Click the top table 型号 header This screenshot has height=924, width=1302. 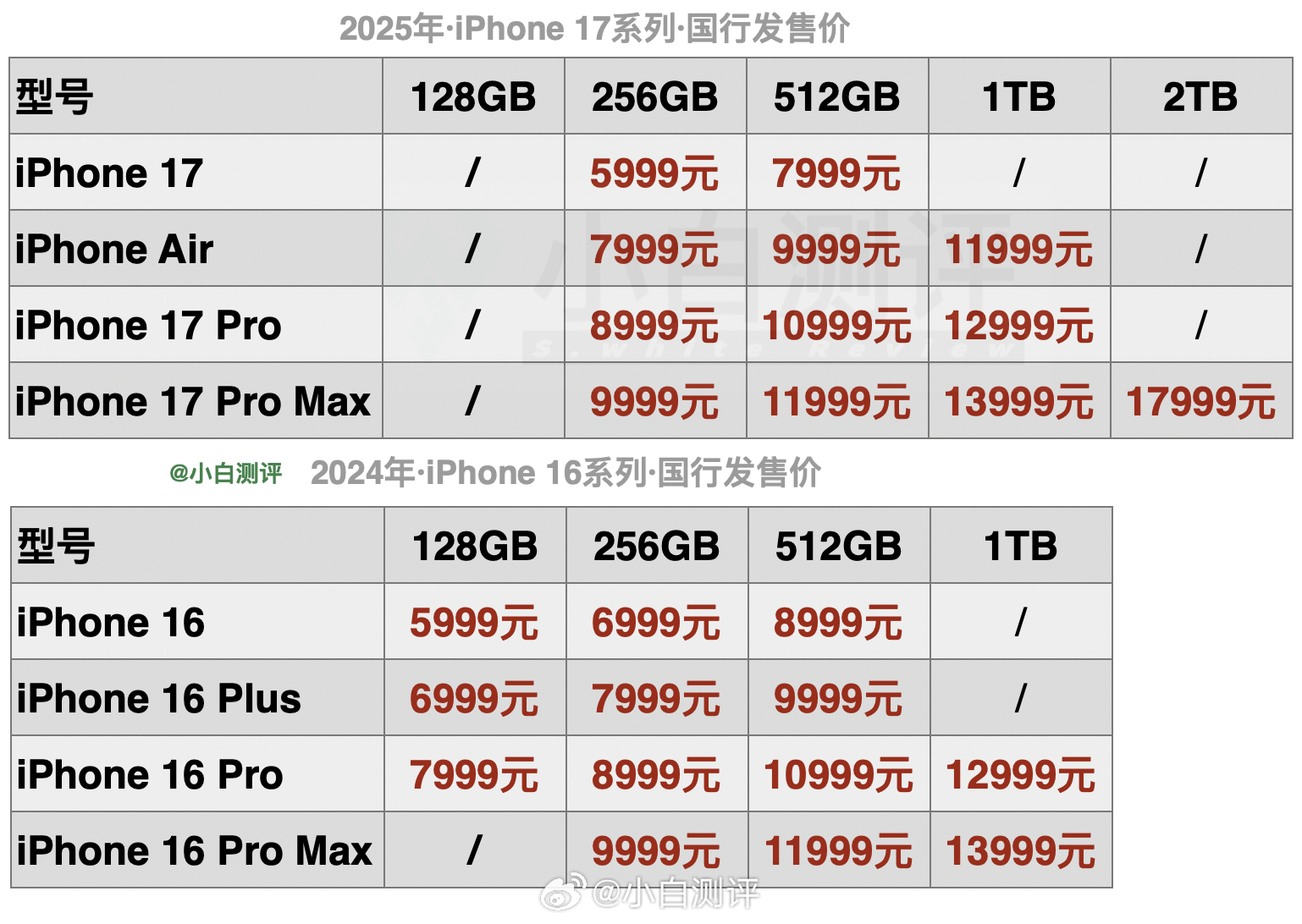54,96
